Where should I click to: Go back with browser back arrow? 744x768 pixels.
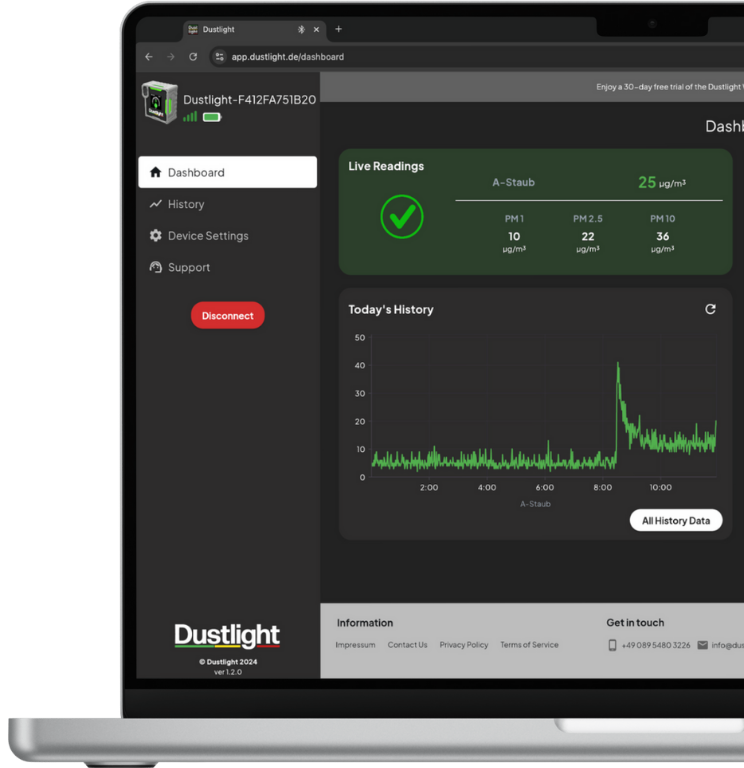149,57
